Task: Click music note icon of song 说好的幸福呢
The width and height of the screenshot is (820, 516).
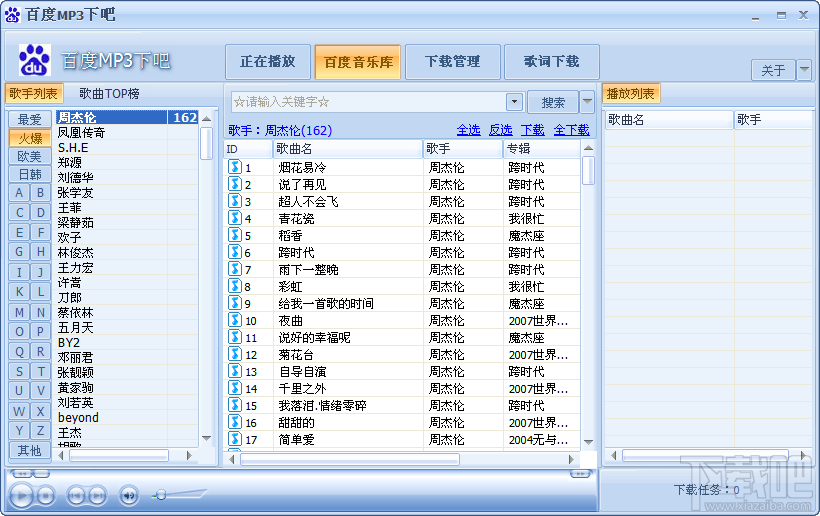Action: pos(235,337)
